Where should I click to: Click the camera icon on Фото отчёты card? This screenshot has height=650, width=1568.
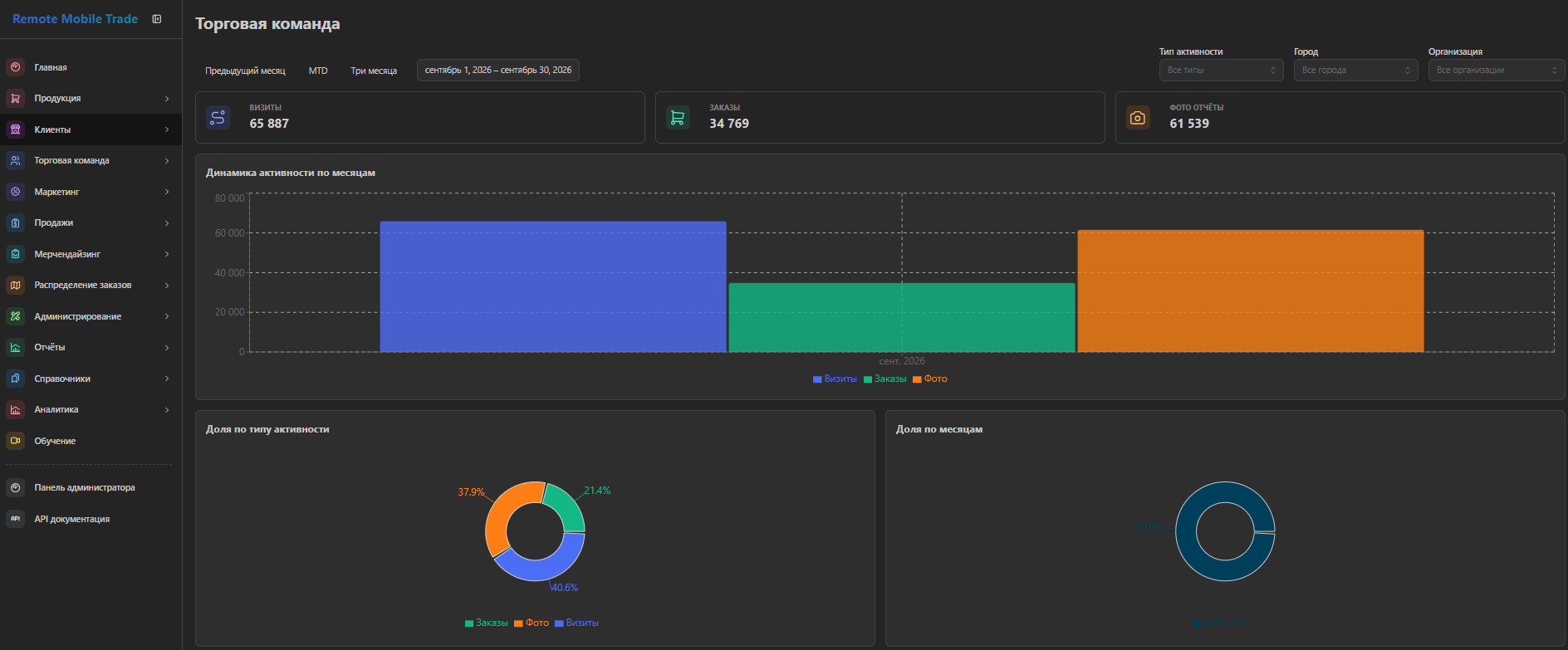tap(1138, 118)
